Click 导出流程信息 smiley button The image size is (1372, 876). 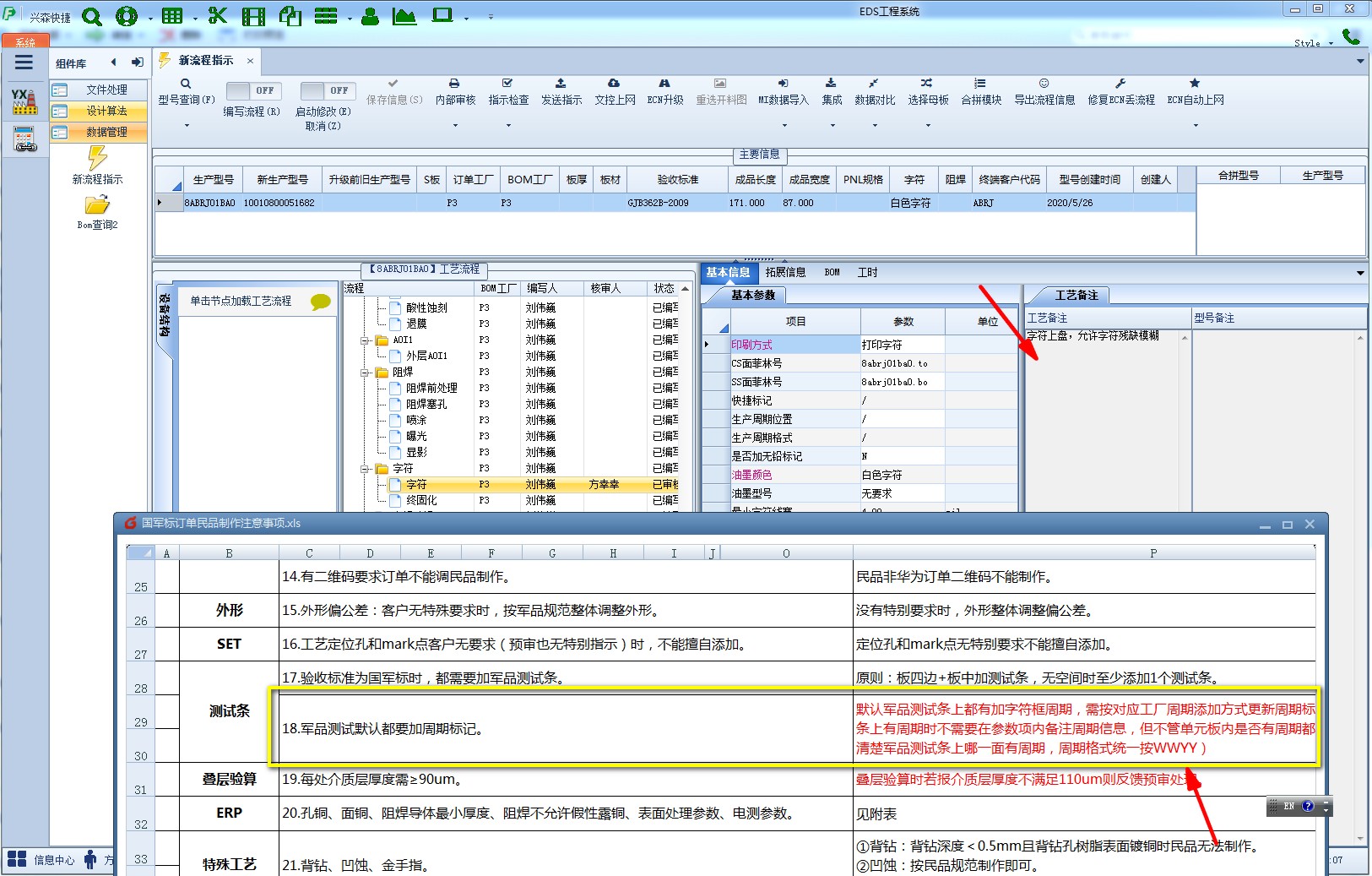(x=1044, y=92)
